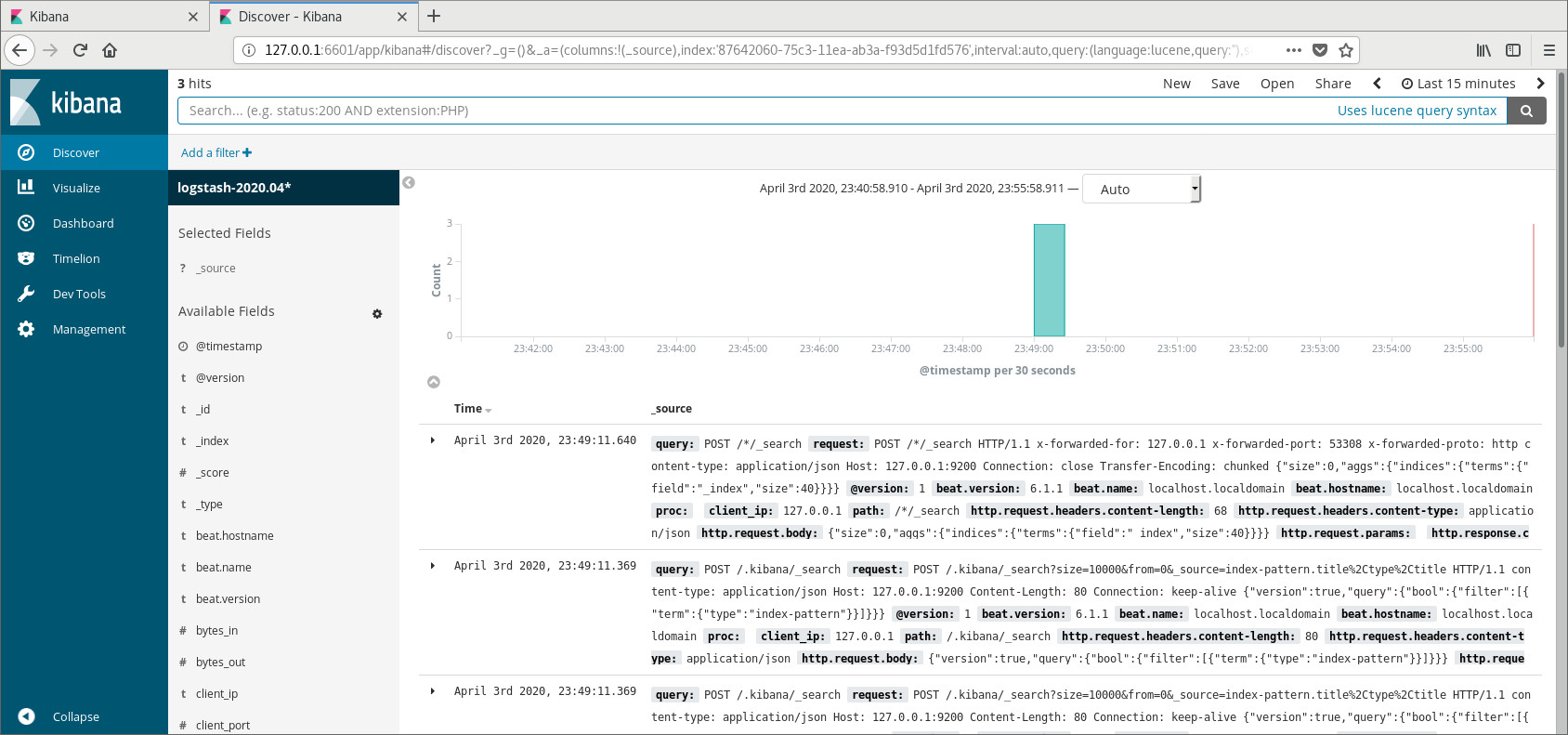Select the _type field
1568x735 pixels.
click(209, 505)
